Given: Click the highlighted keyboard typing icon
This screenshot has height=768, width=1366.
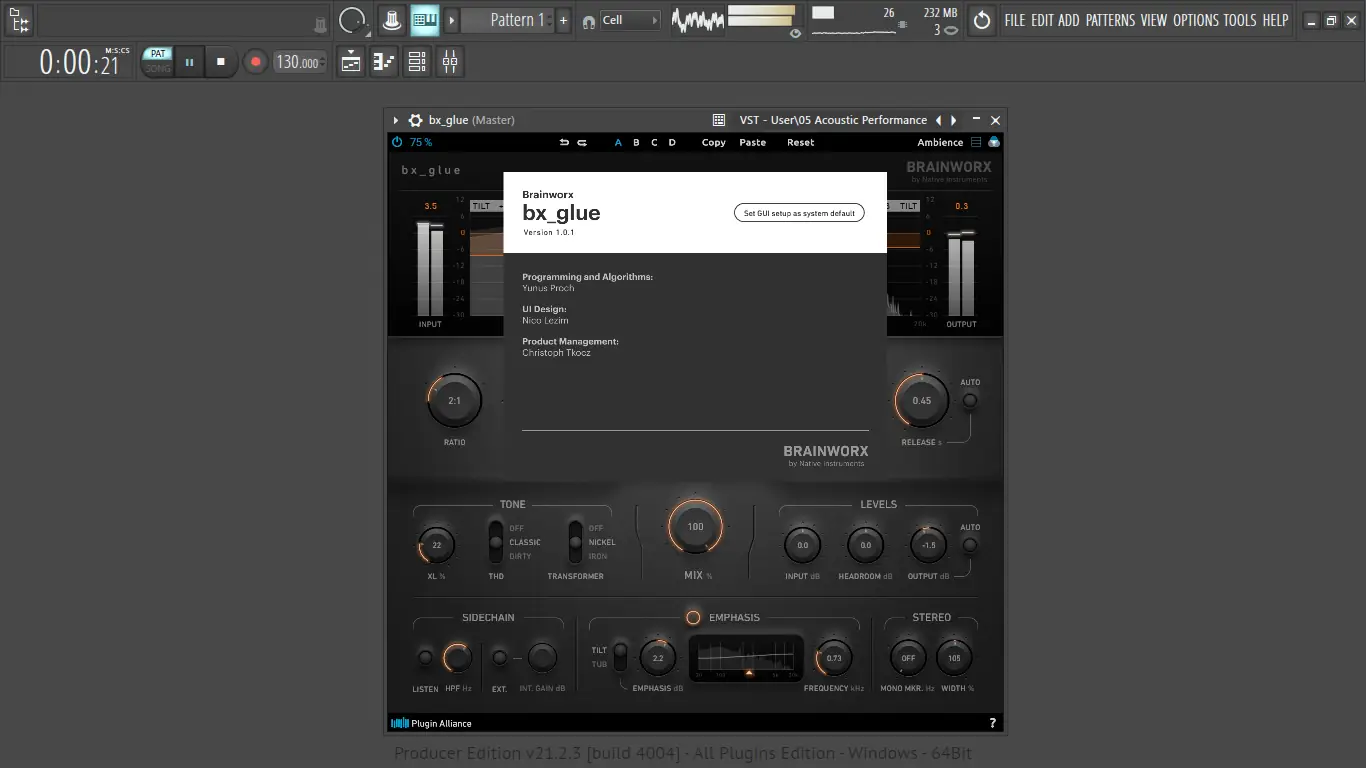Looking at the screenshot, I should pos(425,19).
